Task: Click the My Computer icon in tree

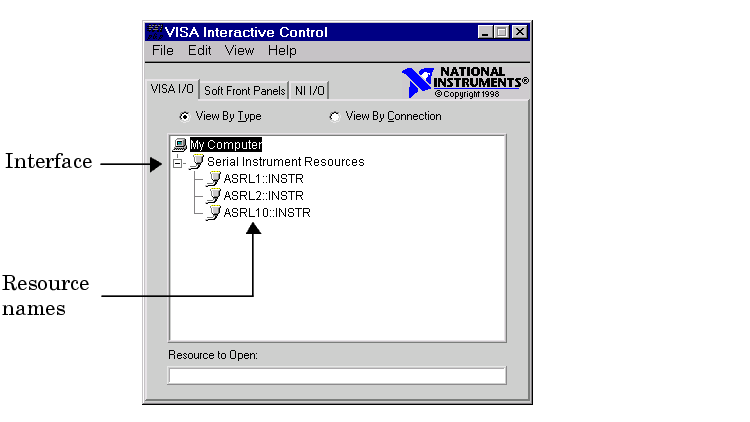Action: coord(180,144)
